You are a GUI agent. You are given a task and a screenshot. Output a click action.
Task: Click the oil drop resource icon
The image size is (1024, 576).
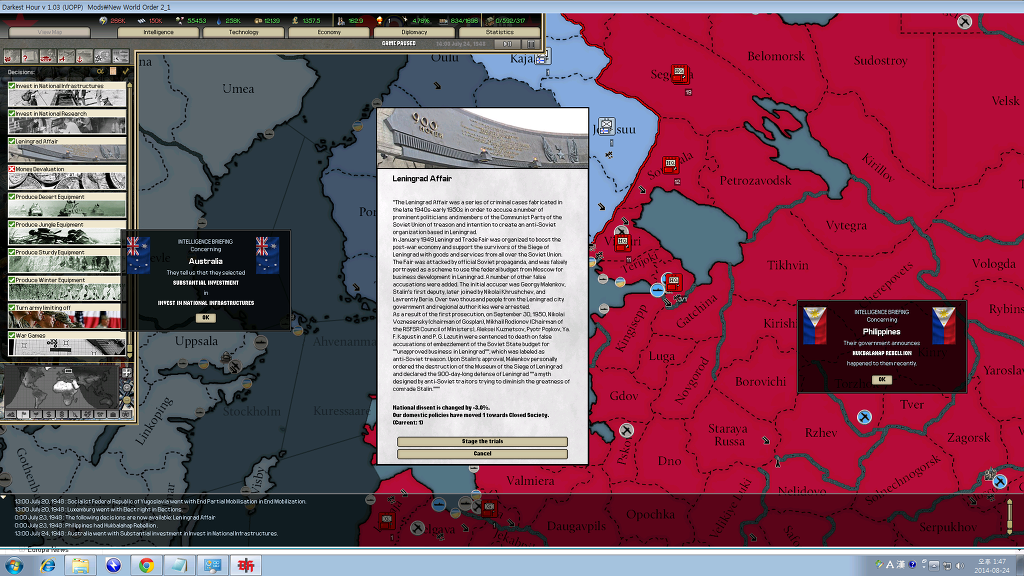(219, 21)
